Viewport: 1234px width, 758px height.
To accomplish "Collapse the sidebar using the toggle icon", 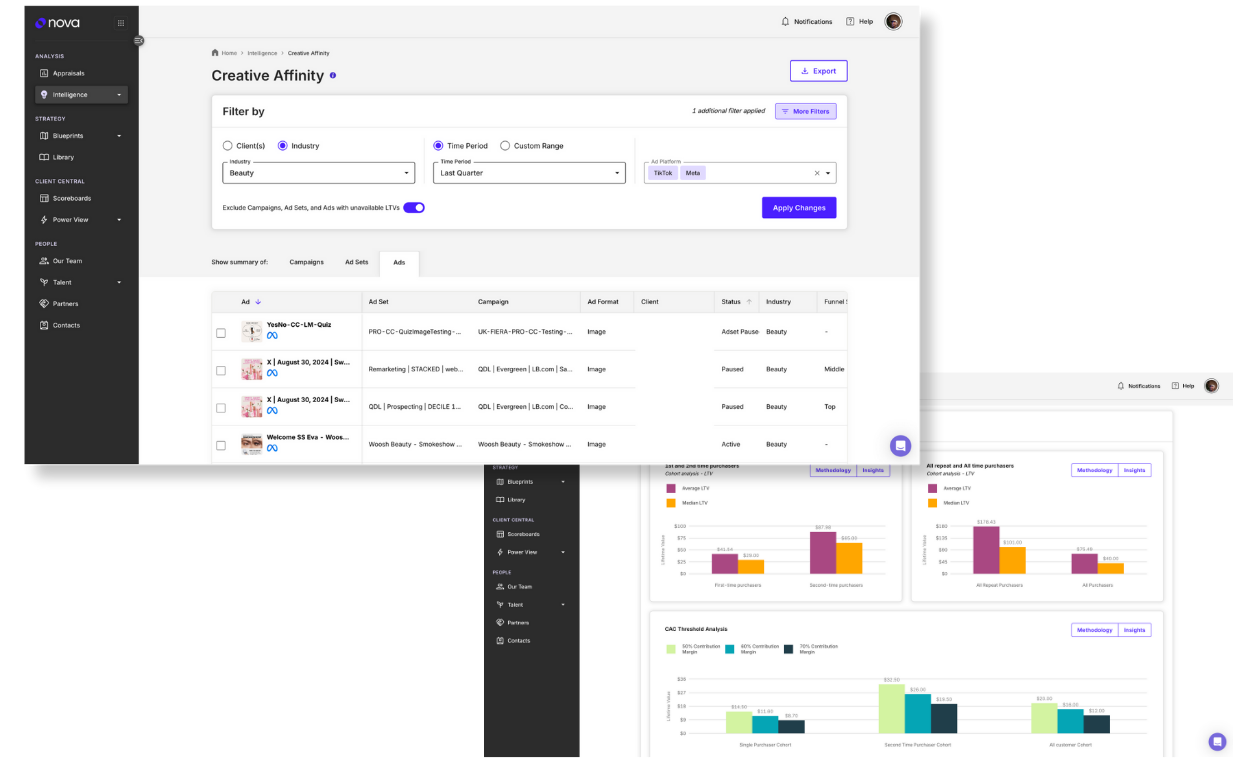I will (x=138, y=41).
